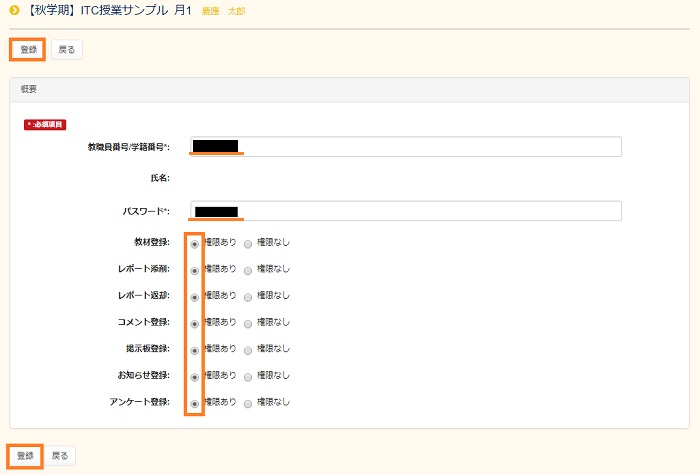Select 権限なし for お知らせ登録

(x=248, y=376)
